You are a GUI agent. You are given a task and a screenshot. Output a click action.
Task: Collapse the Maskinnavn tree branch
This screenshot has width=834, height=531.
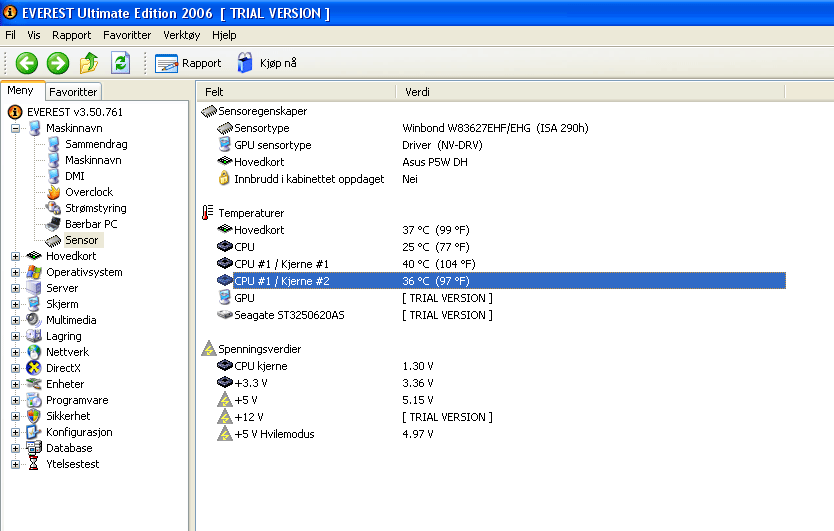point(15,128)
